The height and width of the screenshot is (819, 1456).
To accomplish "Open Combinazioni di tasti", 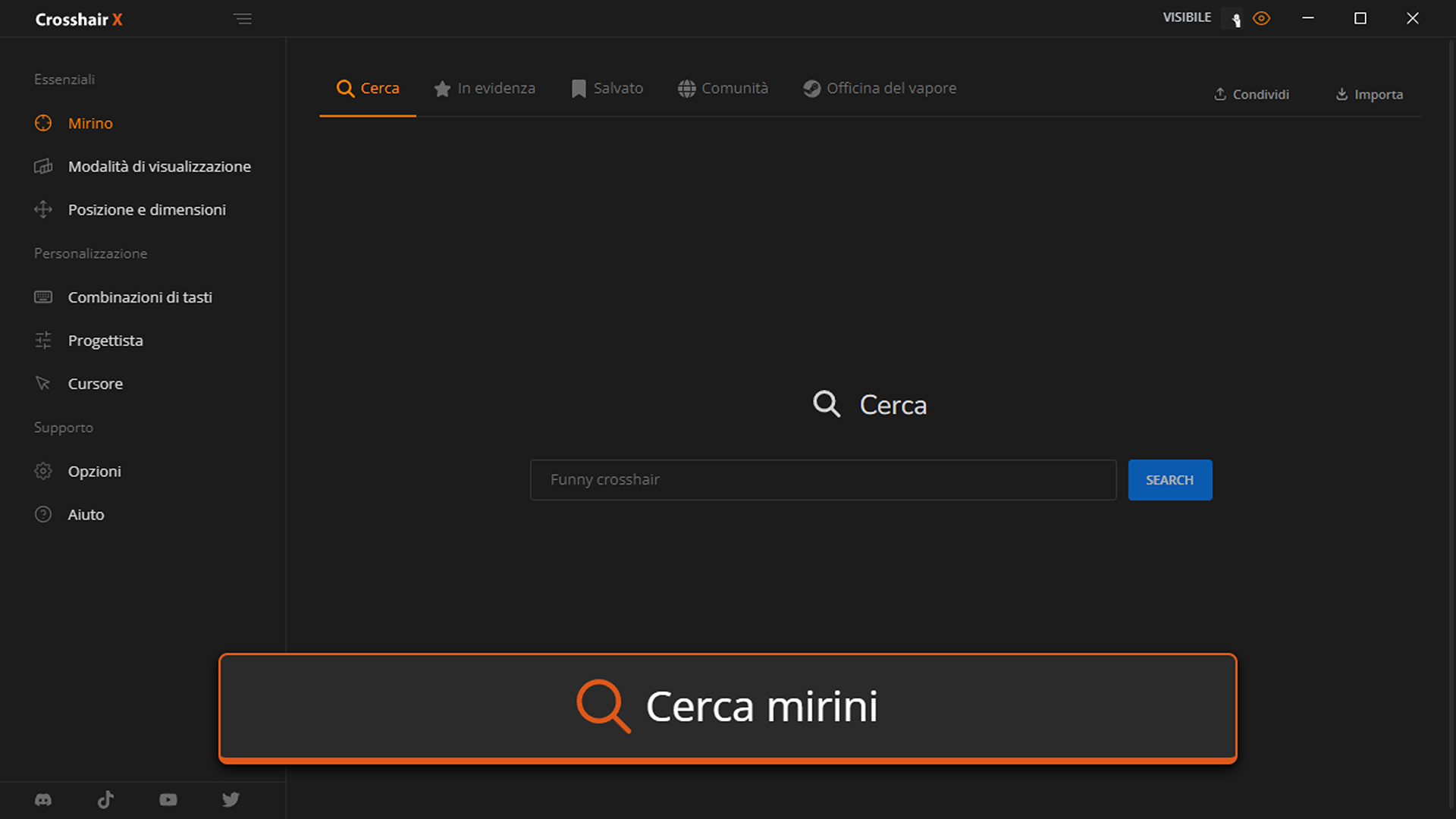I will pos(123,297).
